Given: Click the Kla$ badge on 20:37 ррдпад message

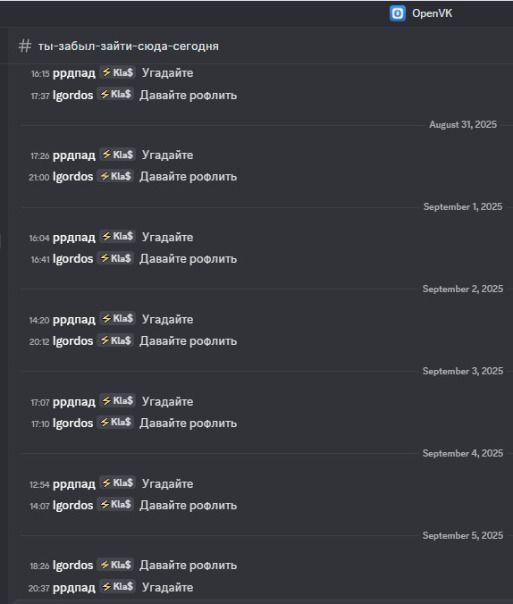Looking at the screenshot, I should (x=117, y=587).
